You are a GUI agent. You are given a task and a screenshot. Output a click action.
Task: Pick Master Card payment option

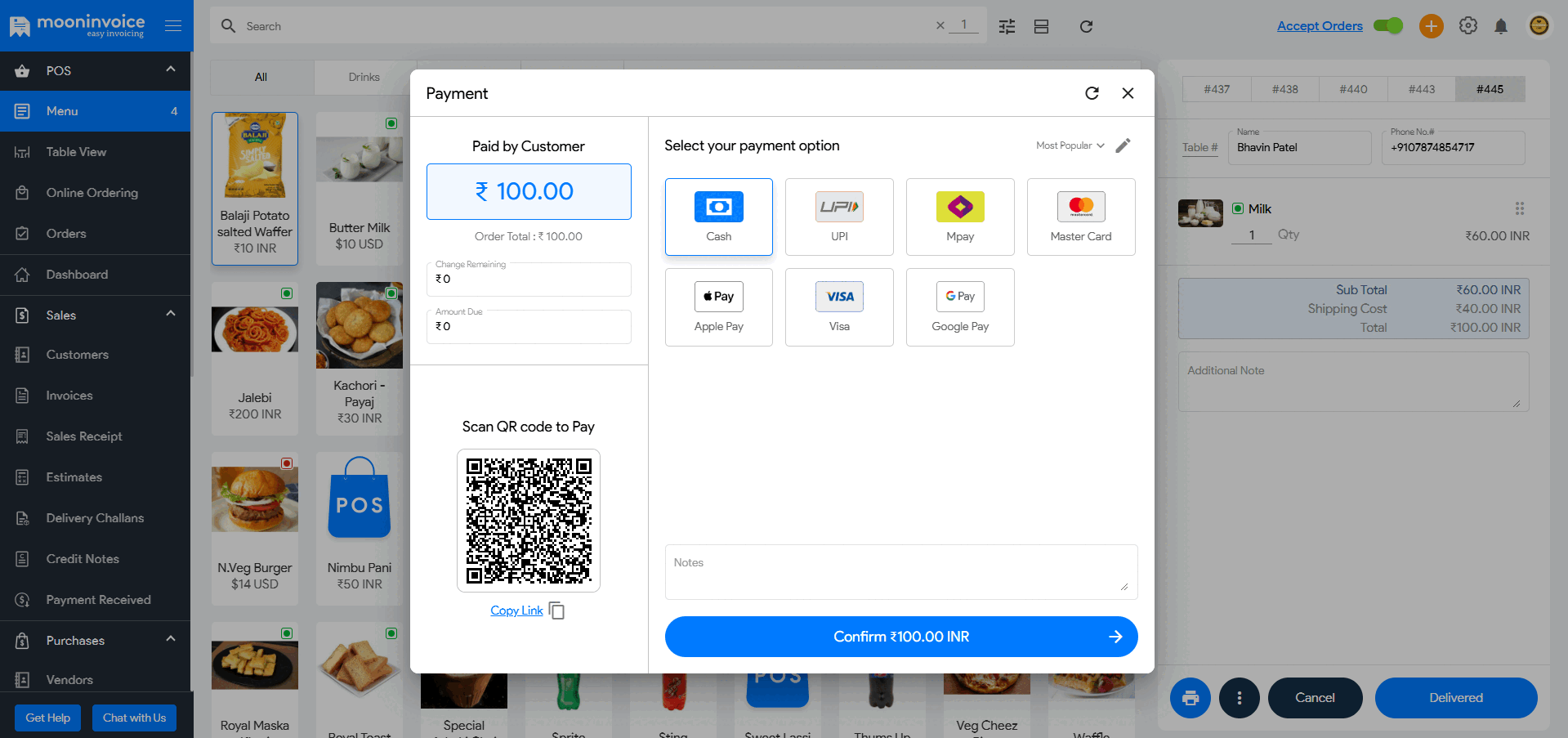(1081, 217)
